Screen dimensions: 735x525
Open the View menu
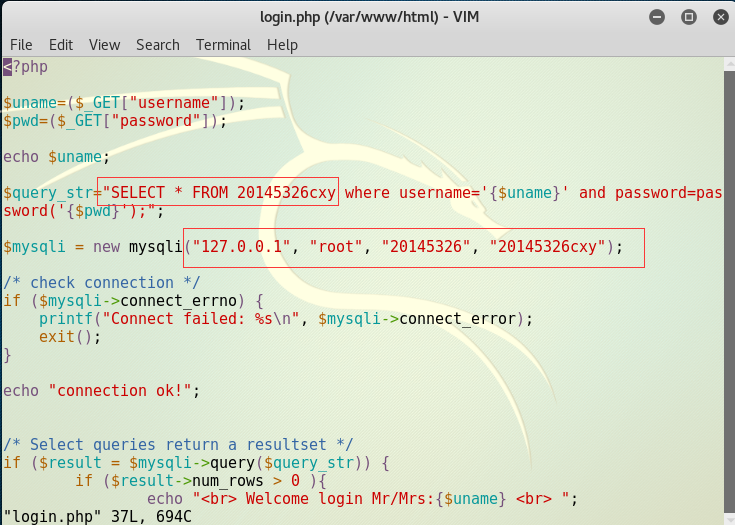[x=105, y=45]
